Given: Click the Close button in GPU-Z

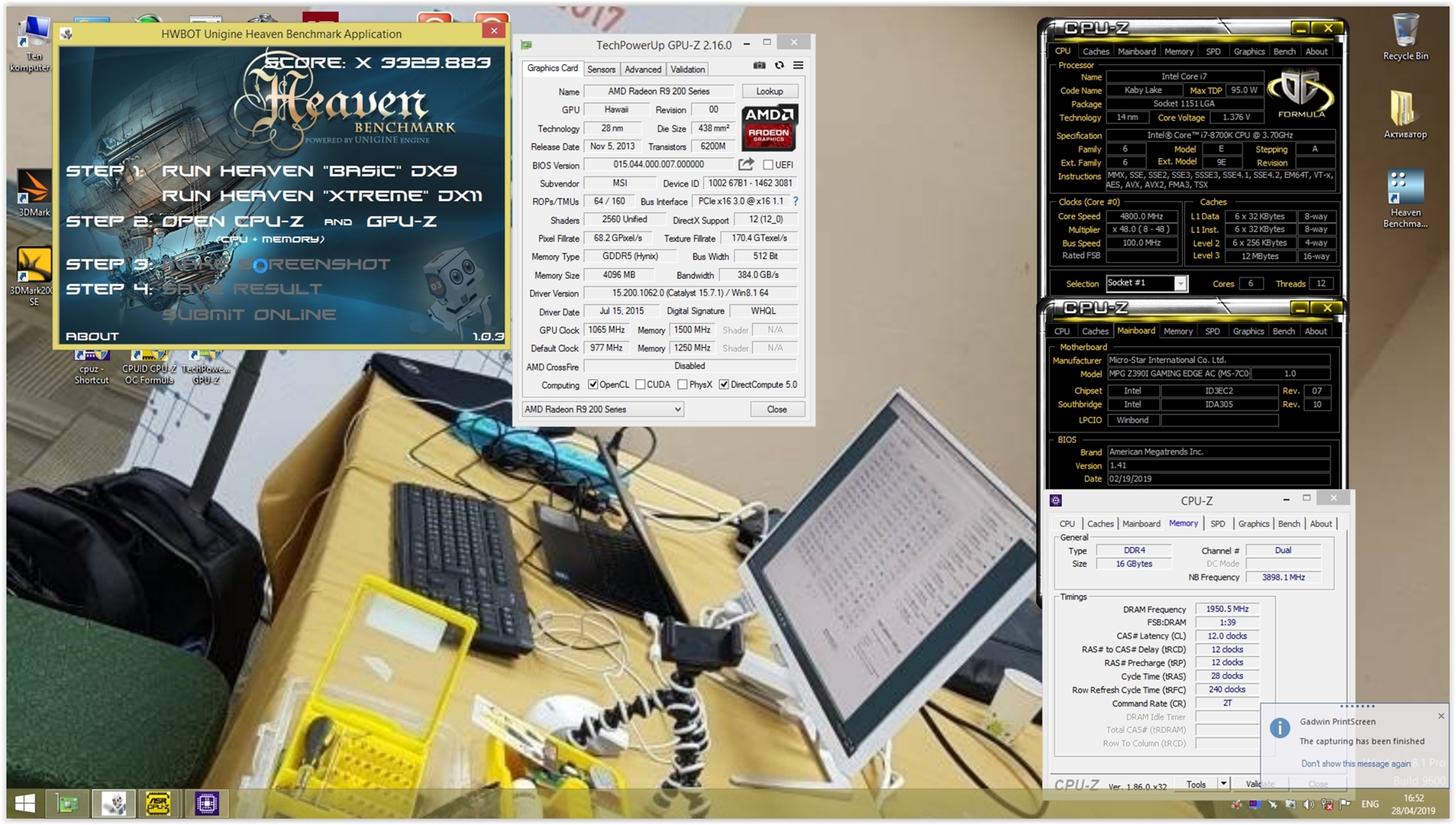Looking at the screenshot, I should [776, 409].
